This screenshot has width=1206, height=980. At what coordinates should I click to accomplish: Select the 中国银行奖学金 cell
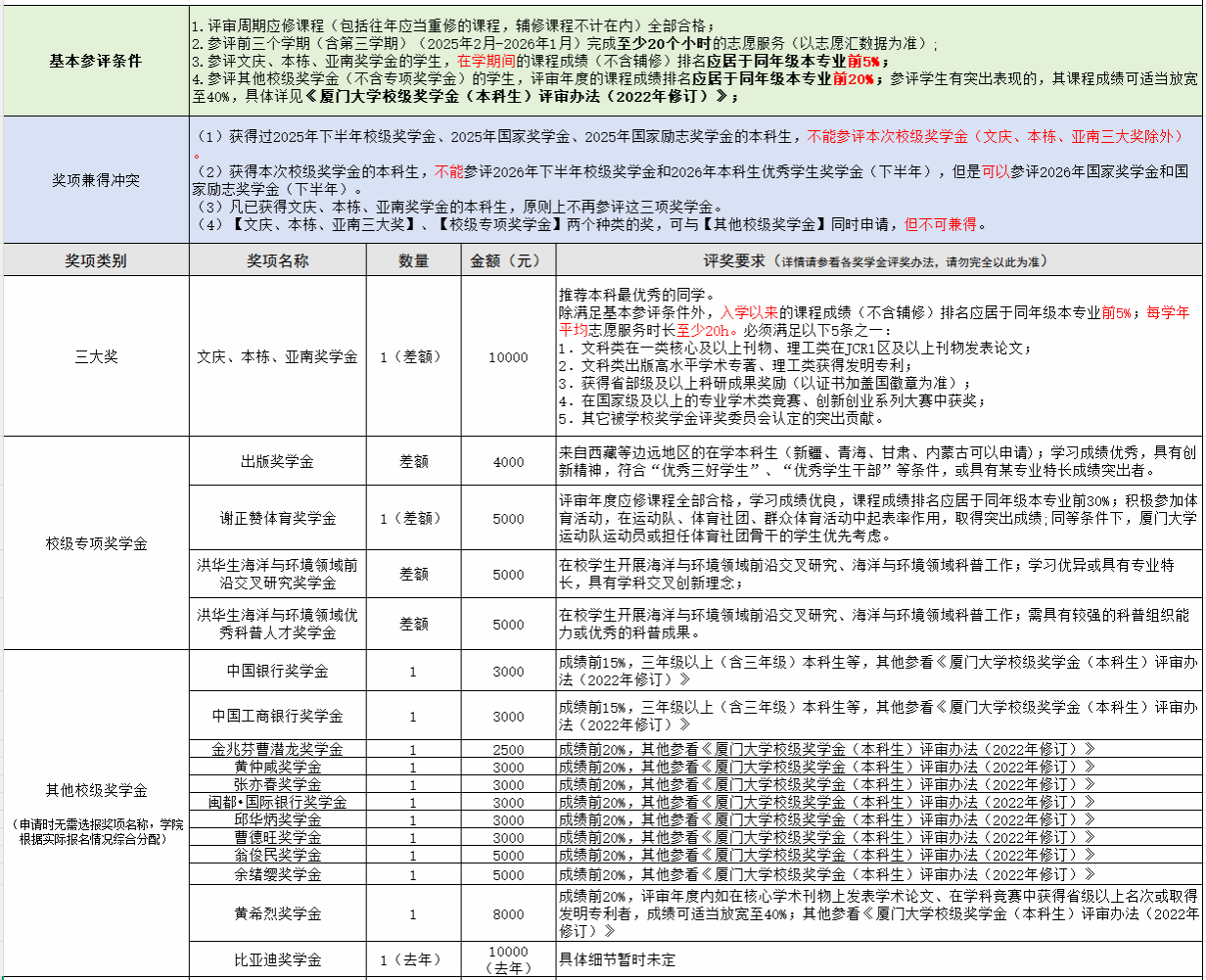277,672
